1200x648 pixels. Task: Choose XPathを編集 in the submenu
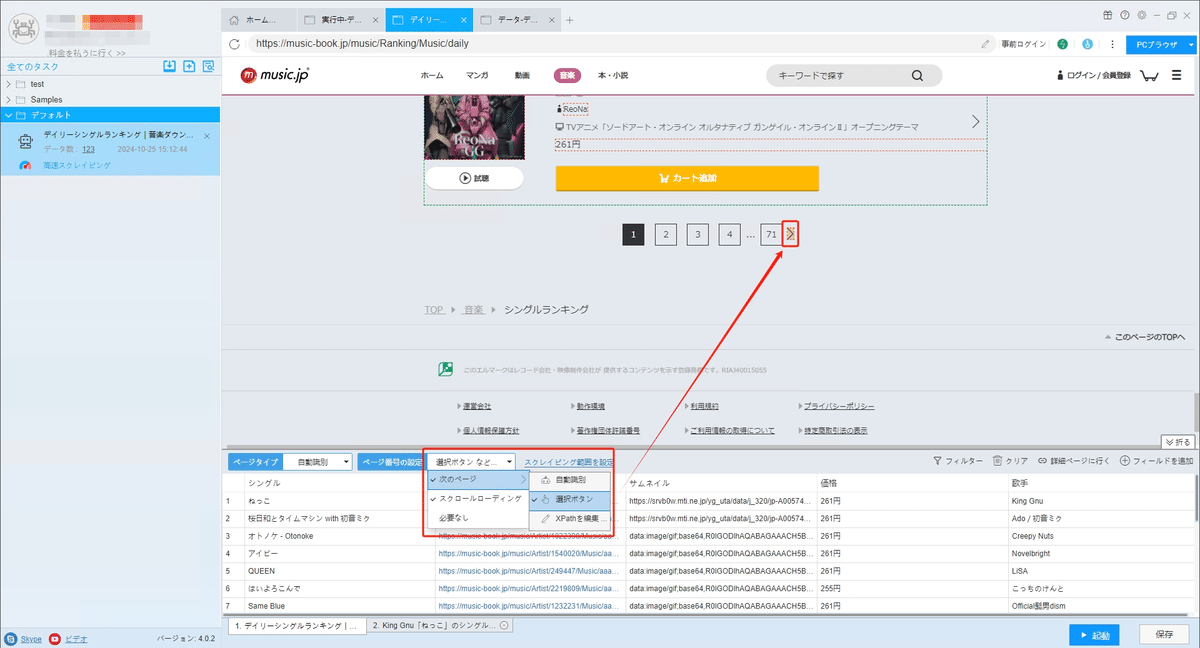click(569, 518)
